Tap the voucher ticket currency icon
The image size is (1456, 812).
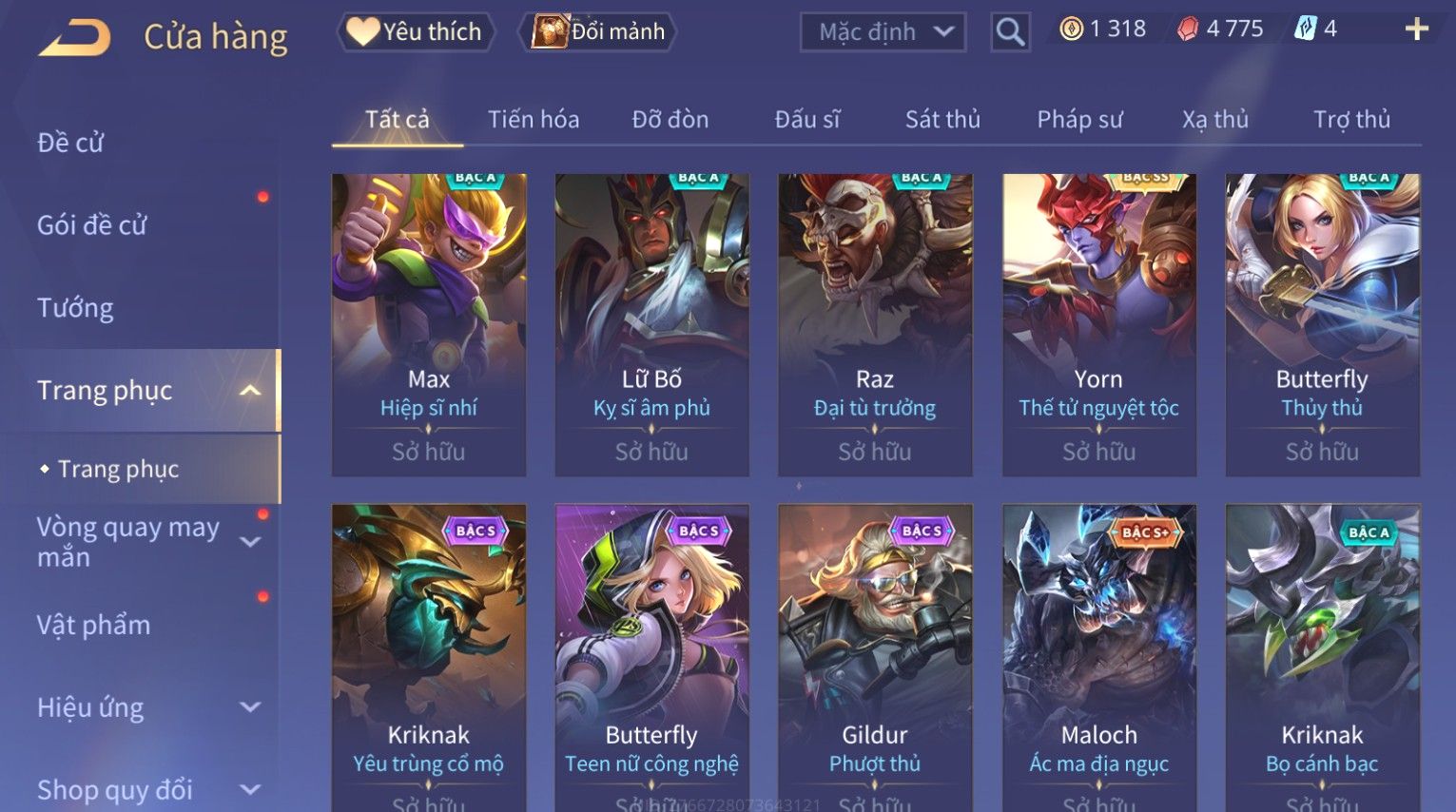(x=1305, y=29)
